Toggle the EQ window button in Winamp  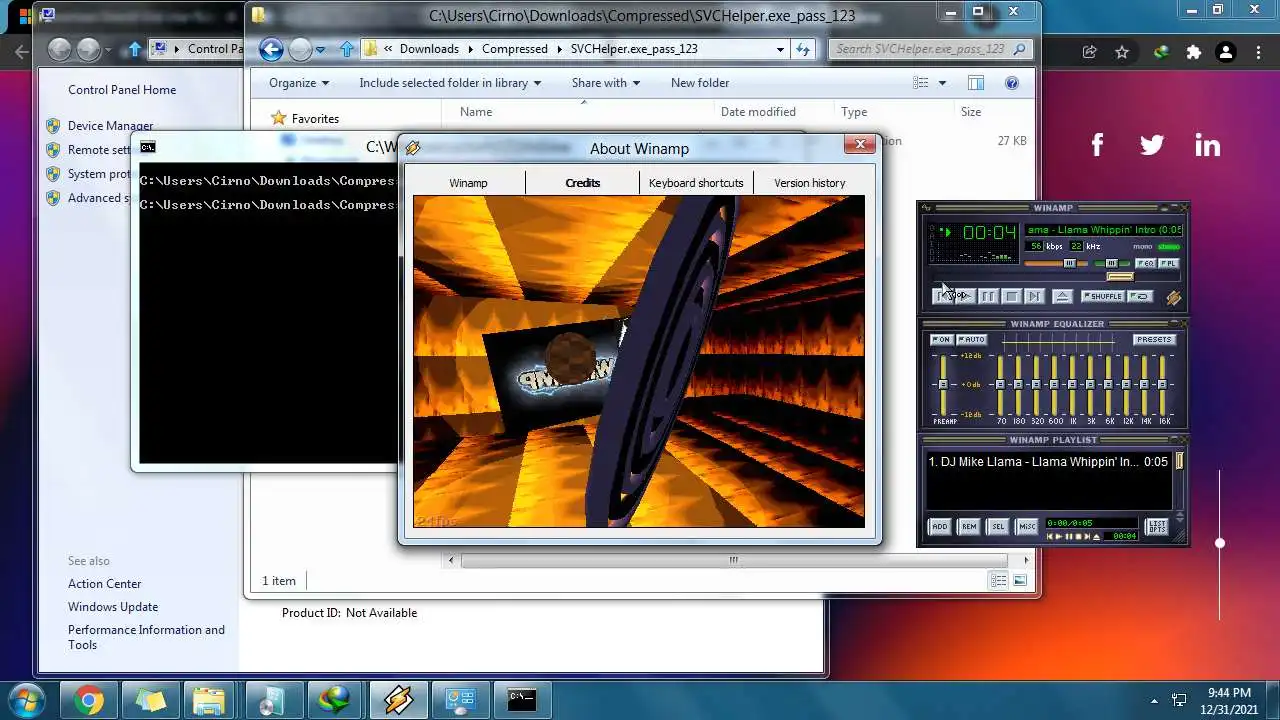(1145, 263)
